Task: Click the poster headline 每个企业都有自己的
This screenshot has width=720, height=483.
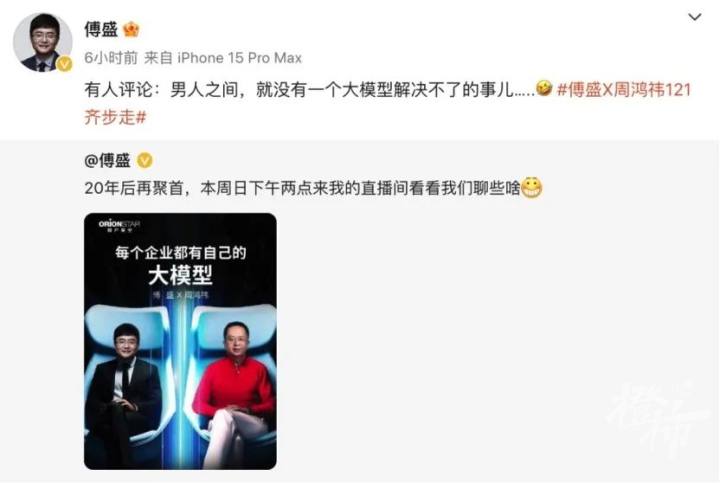Action: pos(180,253)
